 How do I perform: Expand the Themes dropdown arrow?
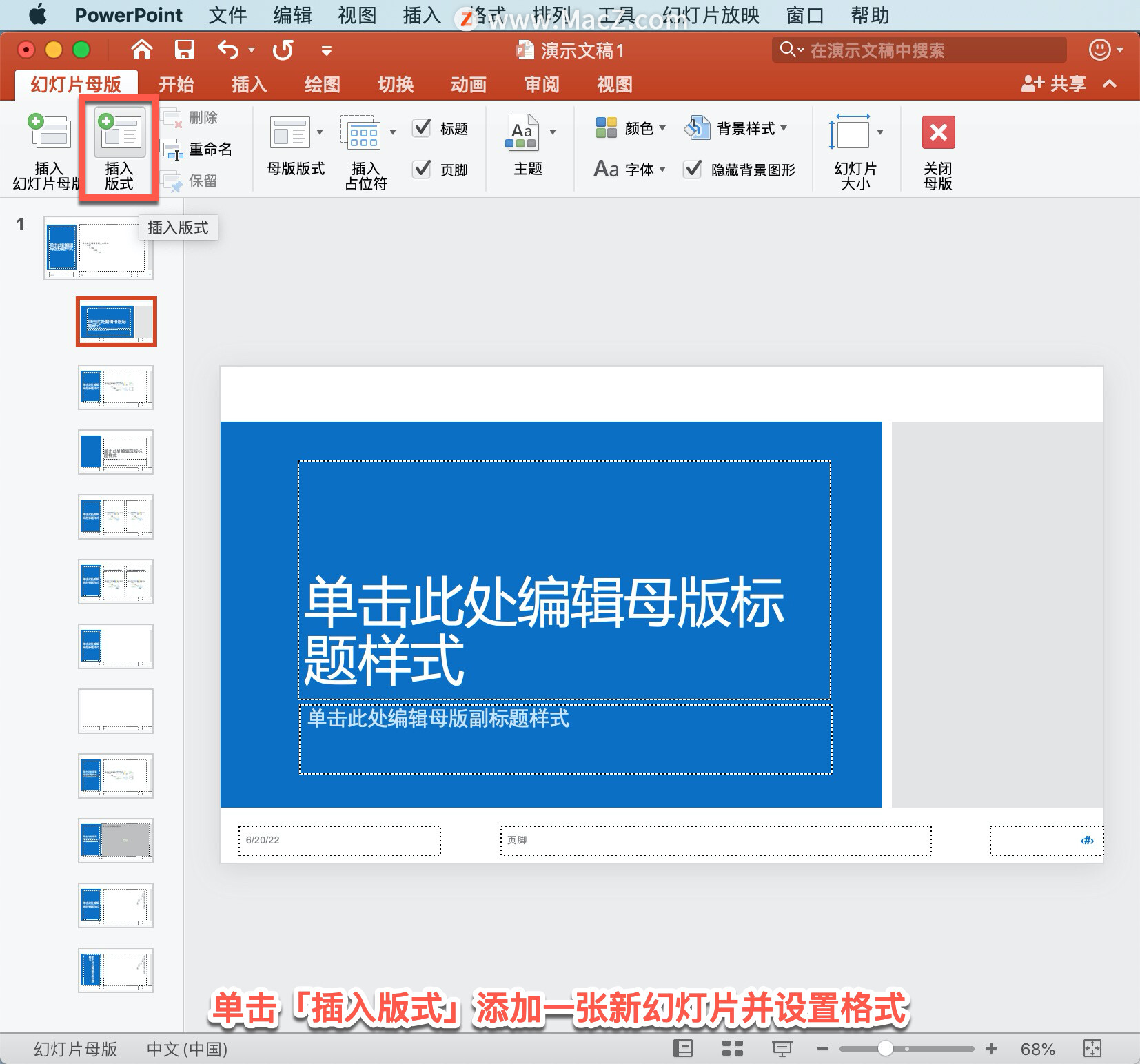click(x=553, y=132)
